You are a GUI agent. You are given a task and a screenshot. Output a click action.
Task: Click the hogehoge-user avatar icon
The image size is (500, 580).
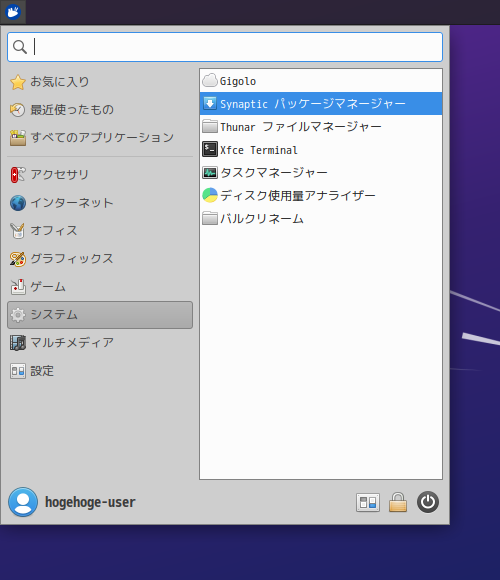(x=23, y=502)
